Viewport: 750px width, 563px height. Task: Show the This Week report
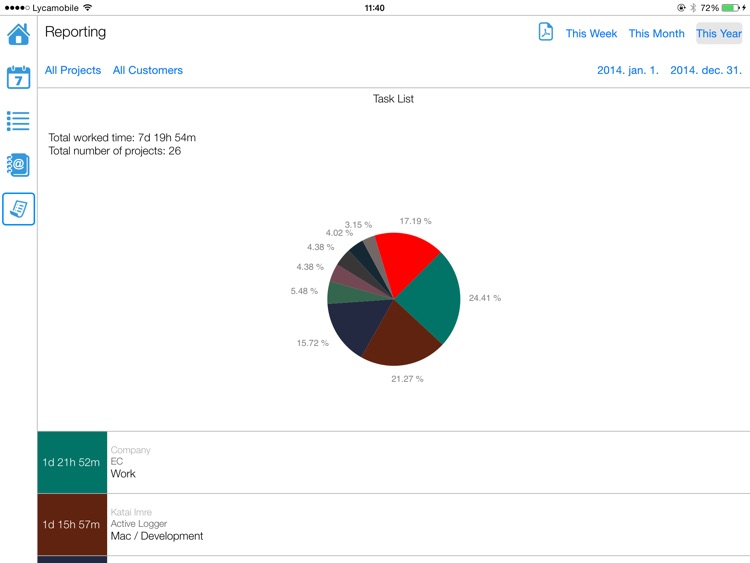[591, 33]
